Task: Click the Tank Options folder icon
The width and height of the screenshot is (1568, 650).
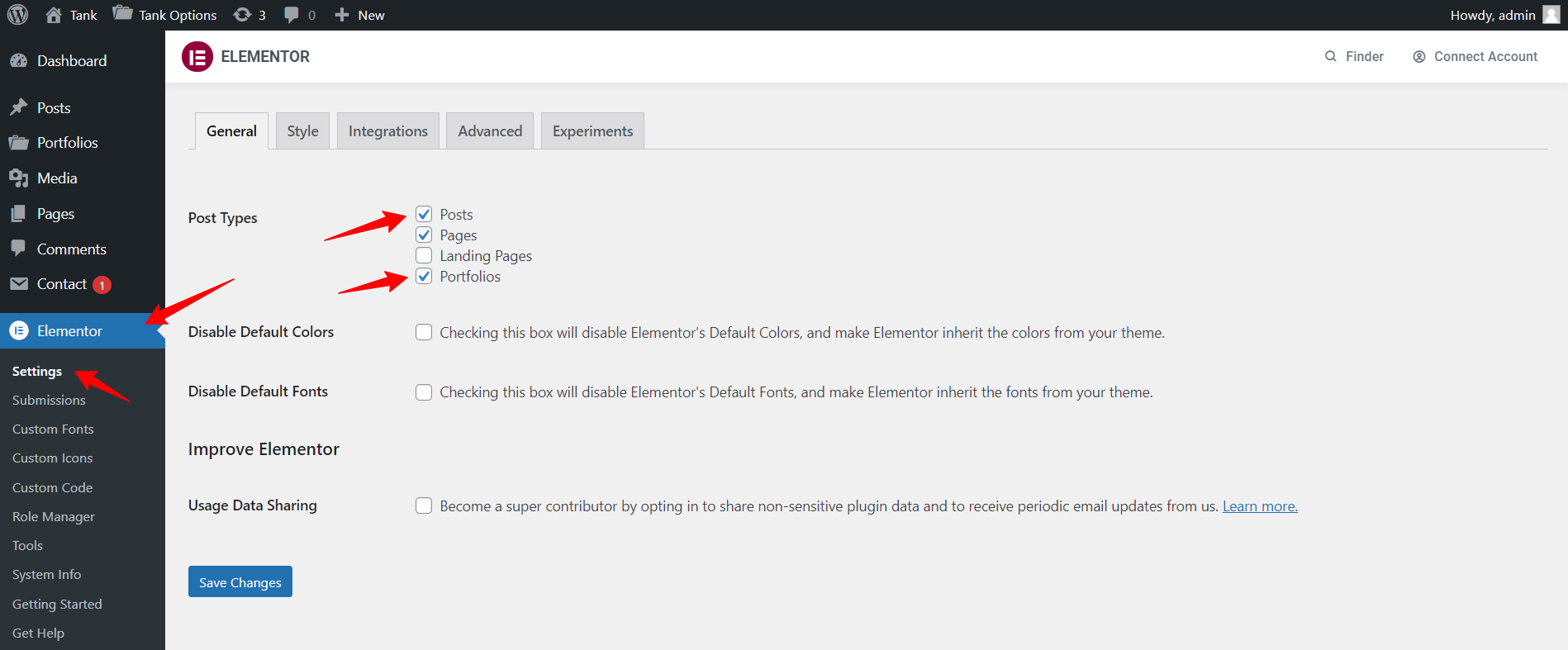Action: (x=122, y=14)
